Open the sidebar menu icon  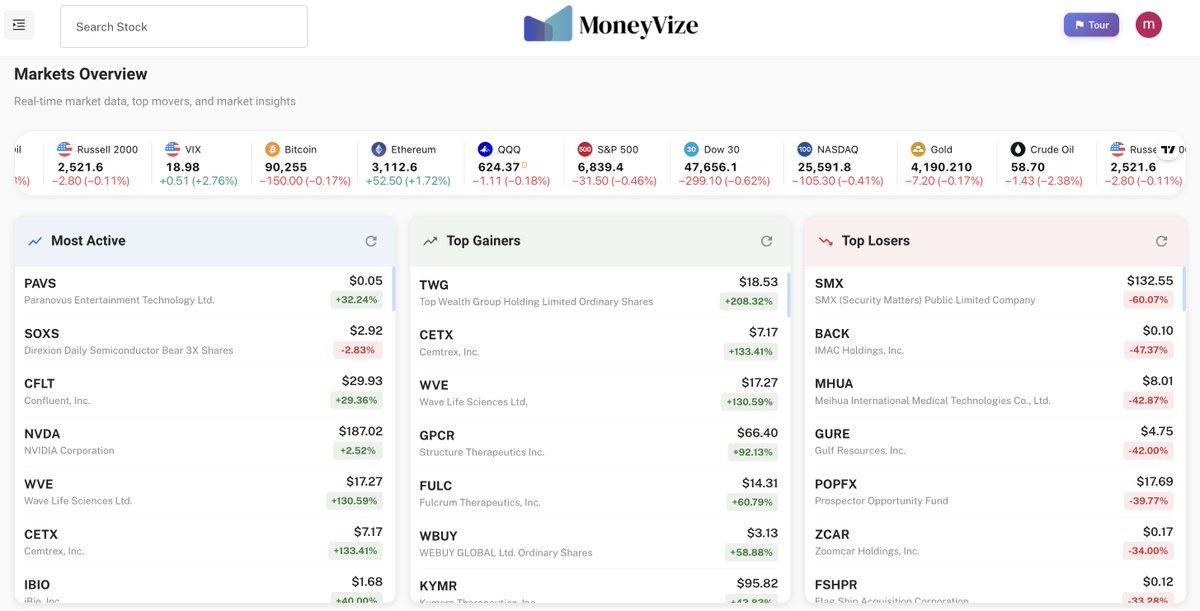[x=19, y=25]
